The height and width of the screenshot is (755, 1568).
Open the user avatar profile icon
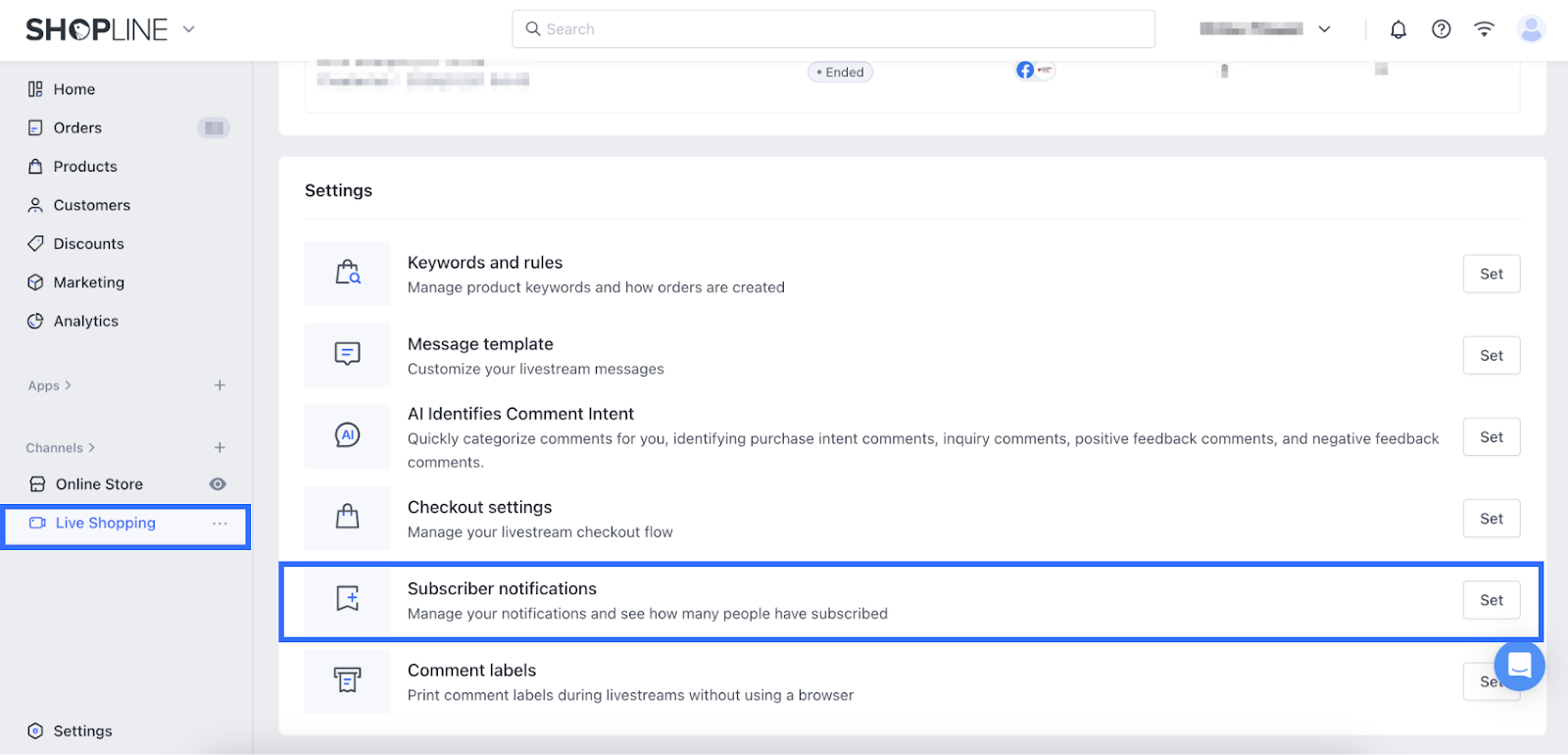[x=1530, y=29]
